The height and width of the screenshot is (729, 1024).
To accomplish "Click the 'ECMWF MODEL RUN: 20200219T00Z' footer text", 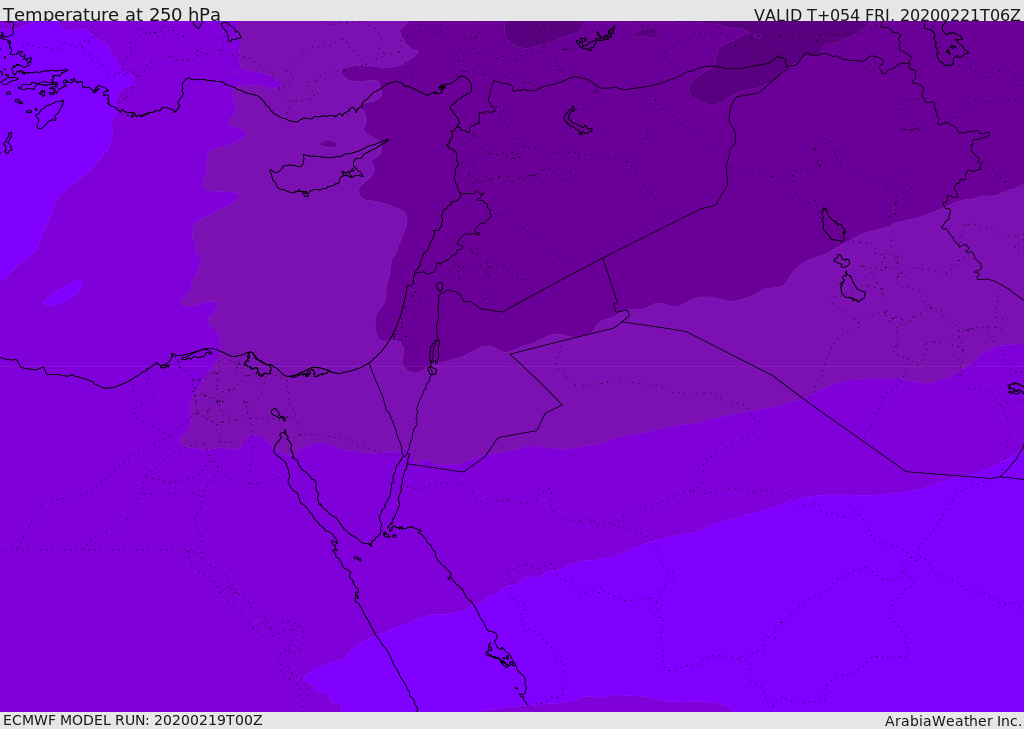I will pos(133,720).
